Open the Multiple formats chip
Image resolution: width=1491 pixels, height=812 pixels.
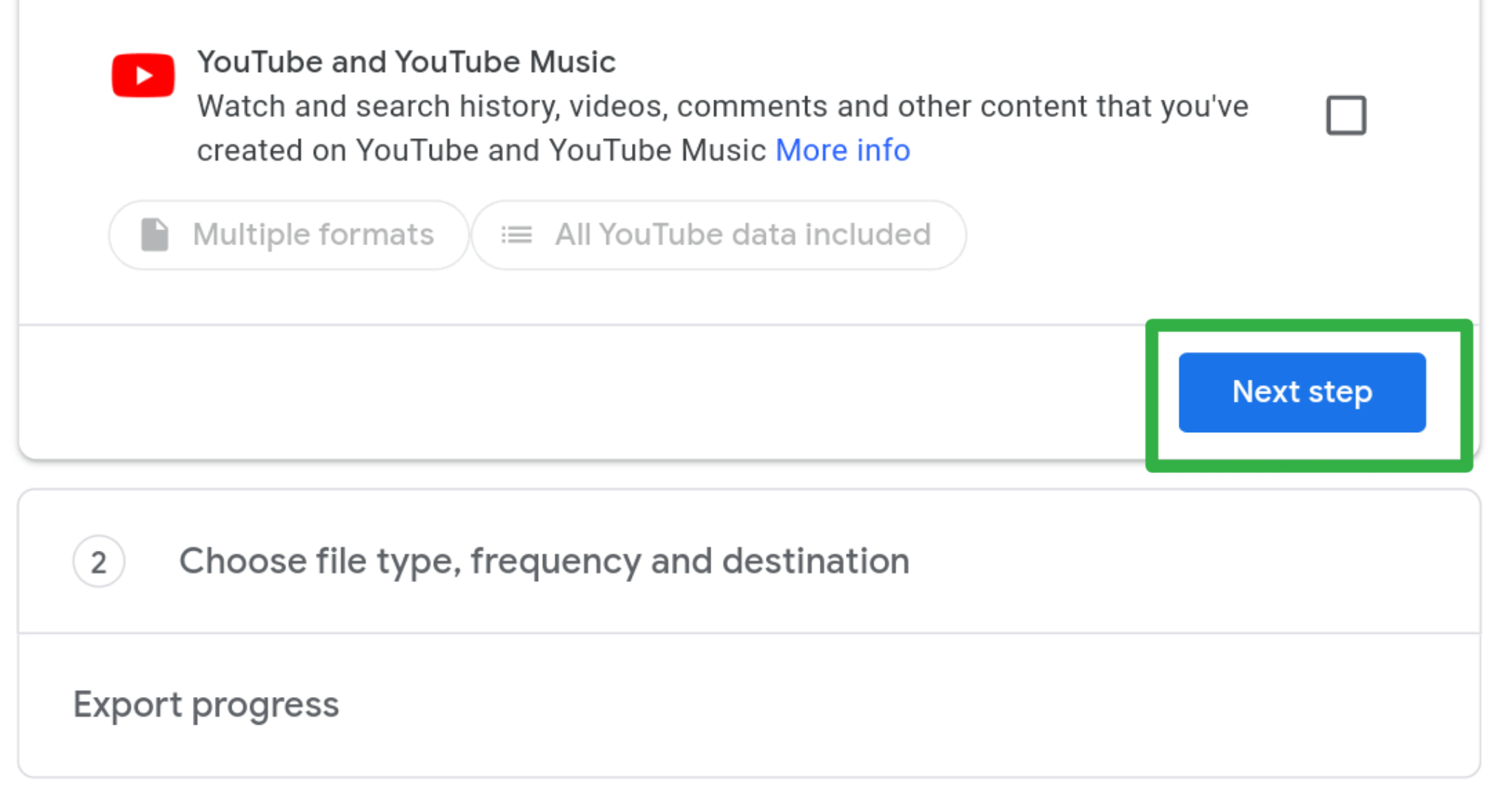tap(288, 235)
